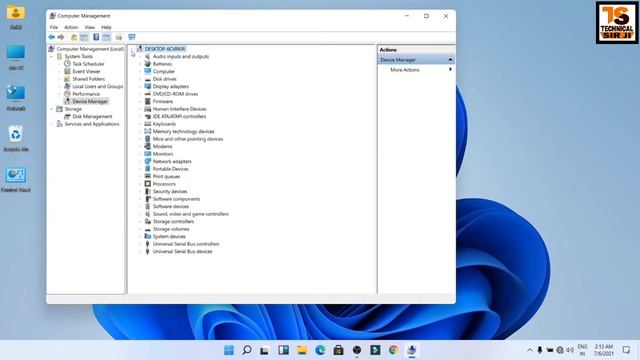
Task: Expand the Human Interface Devices node
Action: coord(140,109)
